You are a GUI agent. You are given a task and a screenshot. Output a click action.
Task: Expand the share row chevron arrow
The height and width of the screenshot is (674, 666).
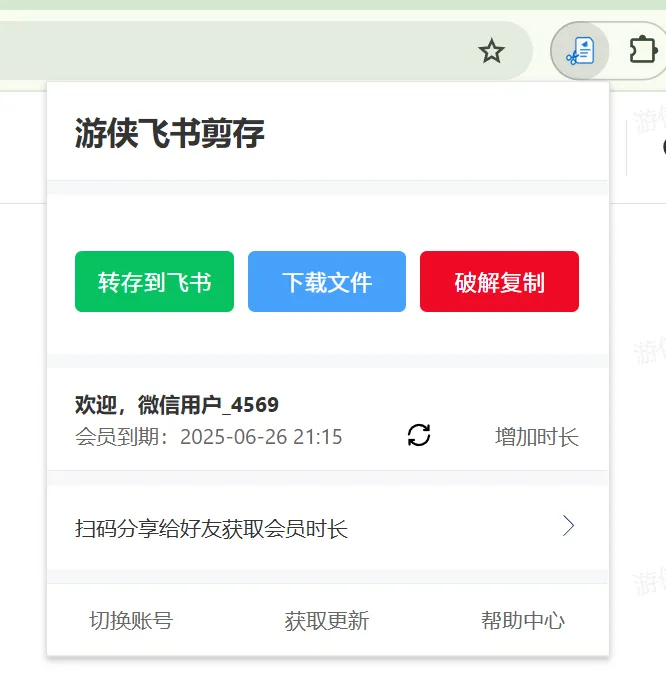point(568,526)
